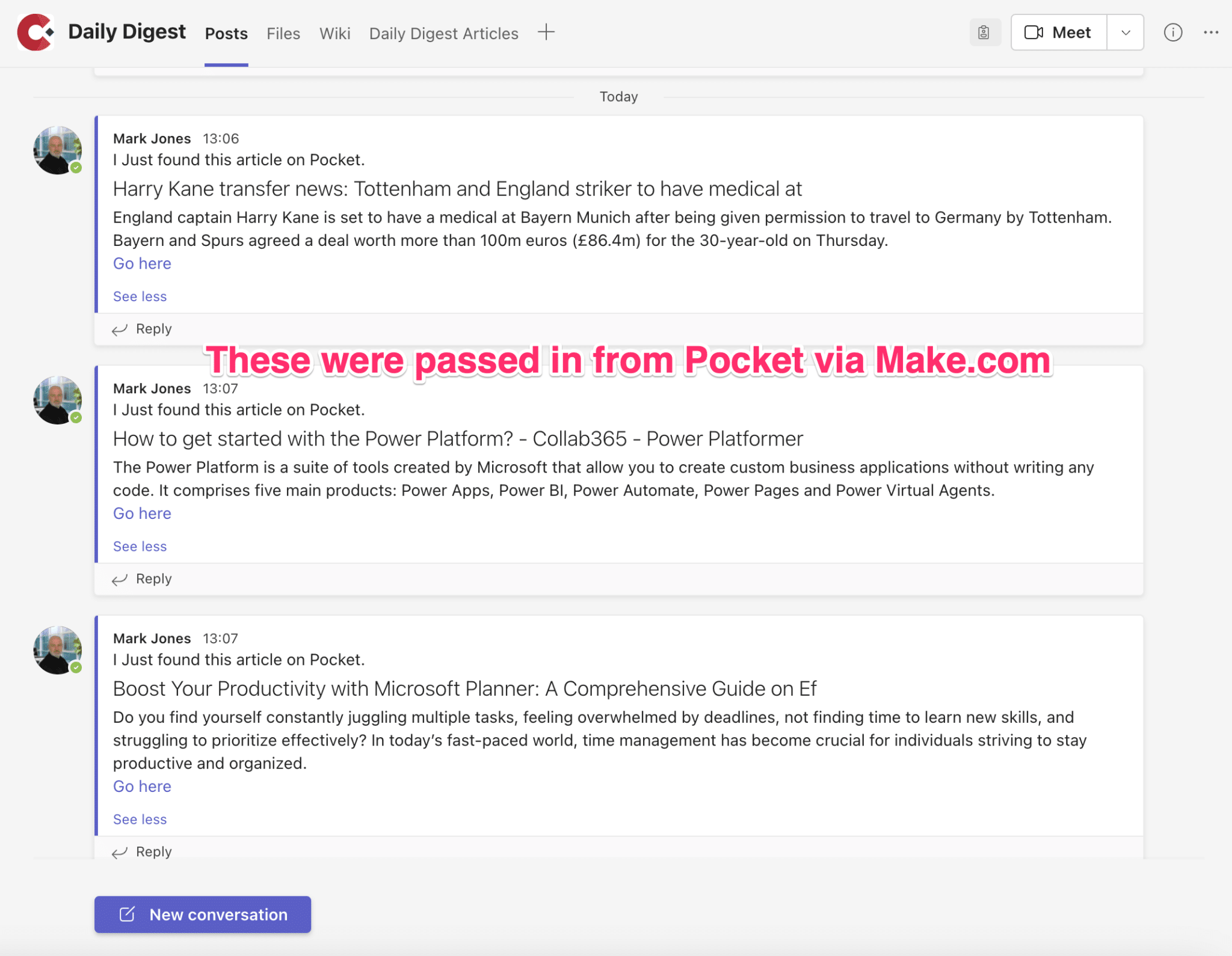Add a new tab with the plus icon

(546, 32)
